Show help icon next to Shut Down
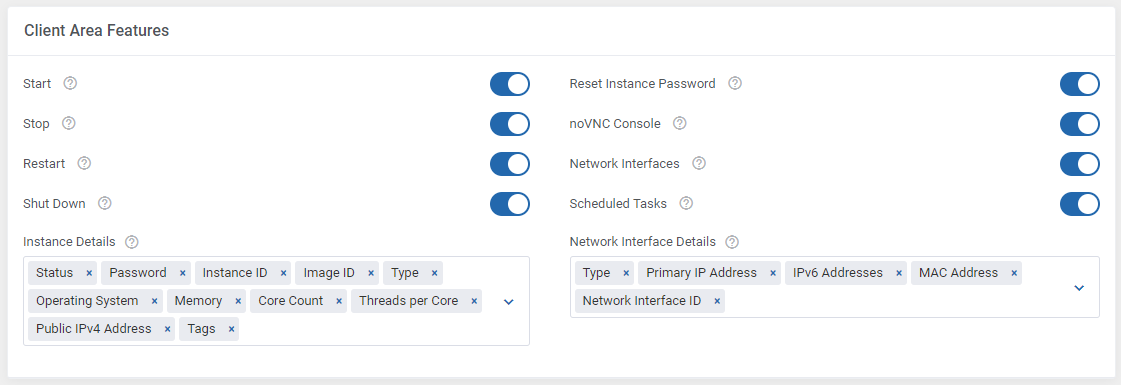This screenshot has width=1121, height=385. 104,204
